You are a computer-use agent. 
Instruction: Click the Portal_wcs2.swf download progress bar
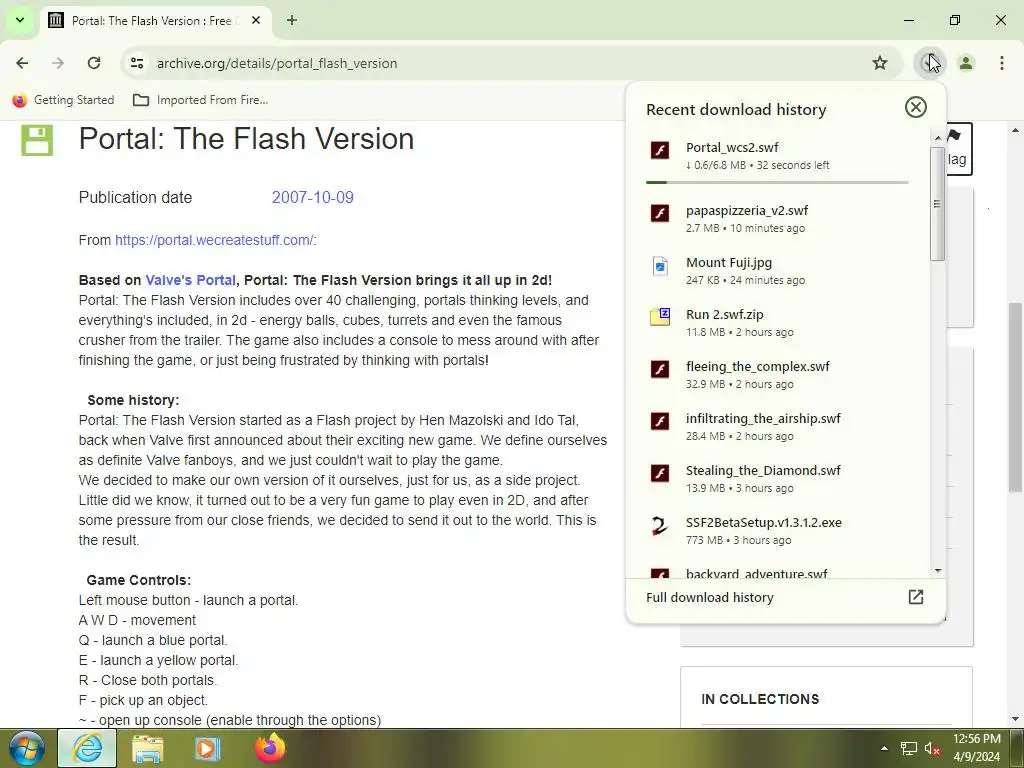coord(777,182)
